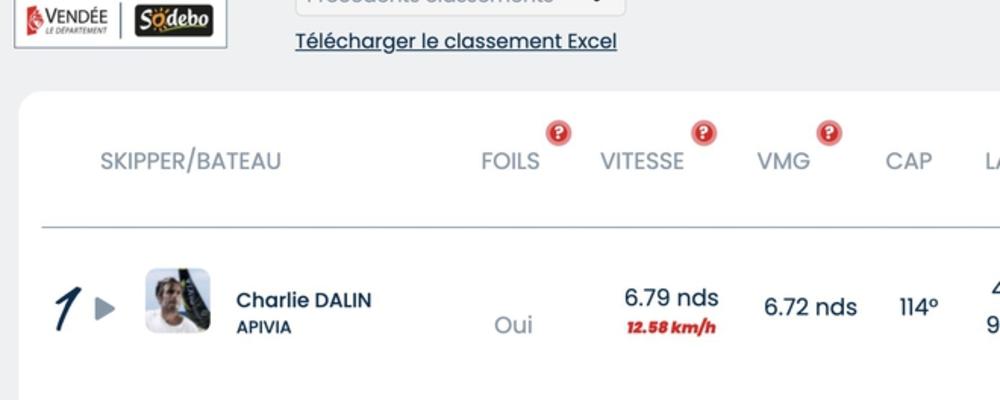Click the Charlie DALIN skipper name
This screenshot has width=1000, height=400.
tap(304, 300)
